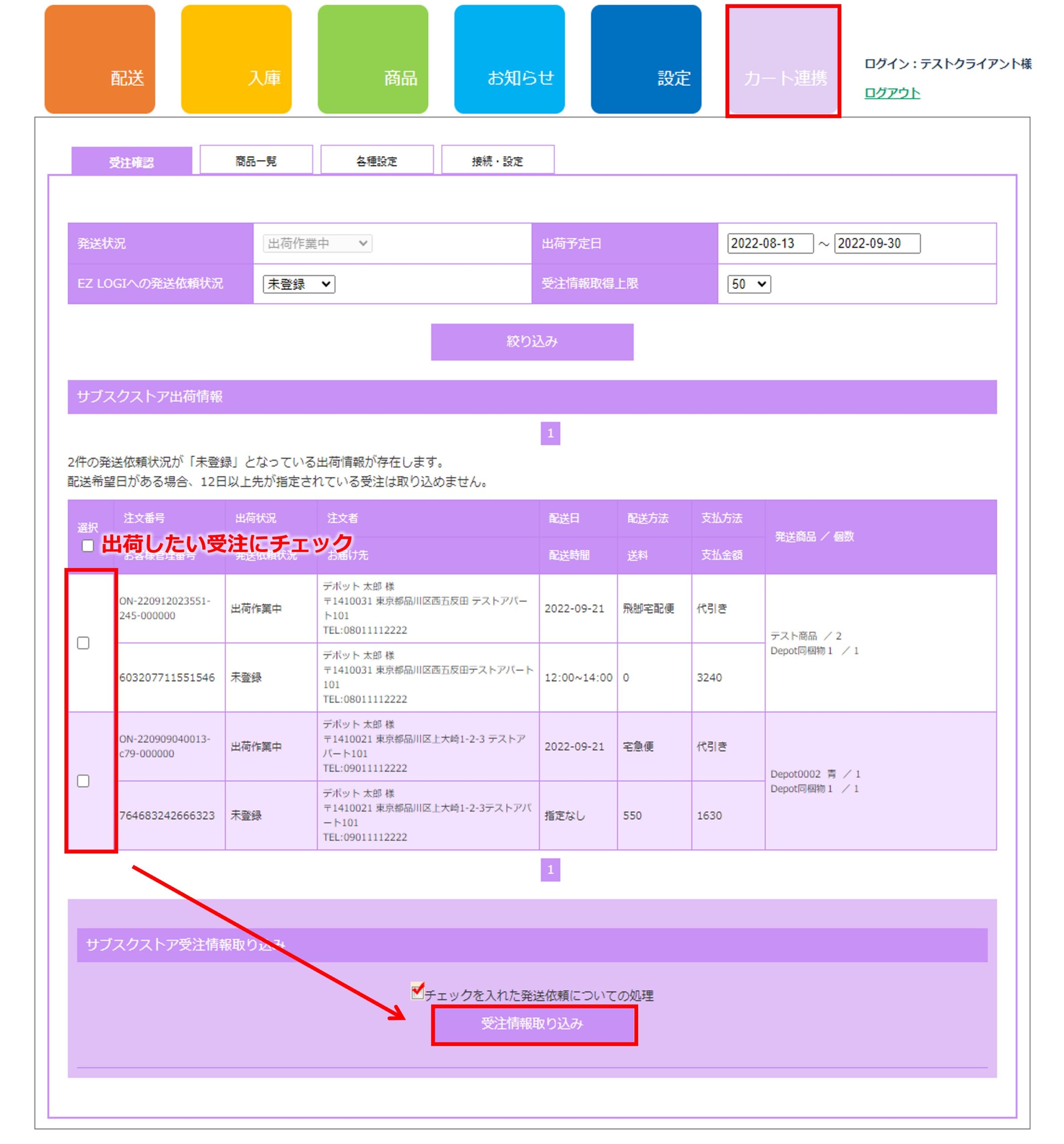The image size is (1064, 1144).
Task: Go to page 1 below table
Action: click(550, 870)
